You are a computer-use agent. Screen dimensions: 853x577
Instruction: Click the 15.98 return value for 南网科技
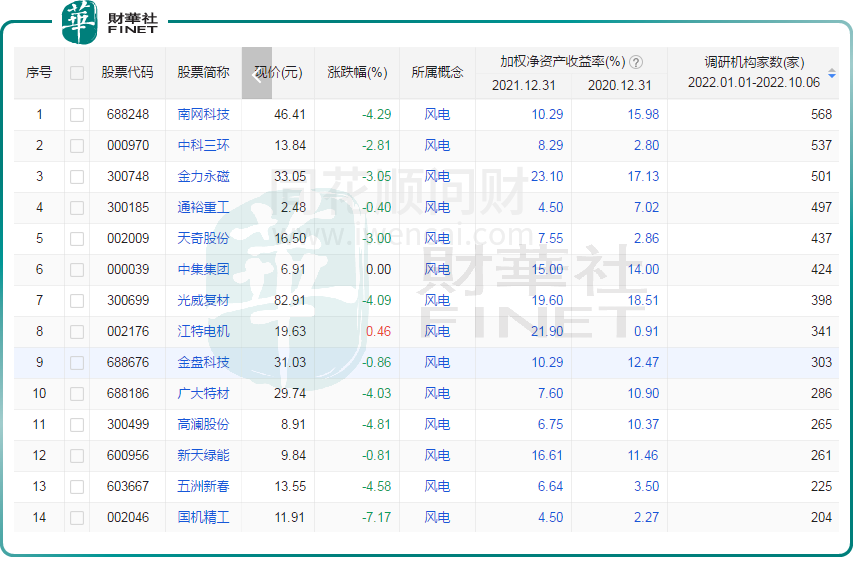point(643,114)
